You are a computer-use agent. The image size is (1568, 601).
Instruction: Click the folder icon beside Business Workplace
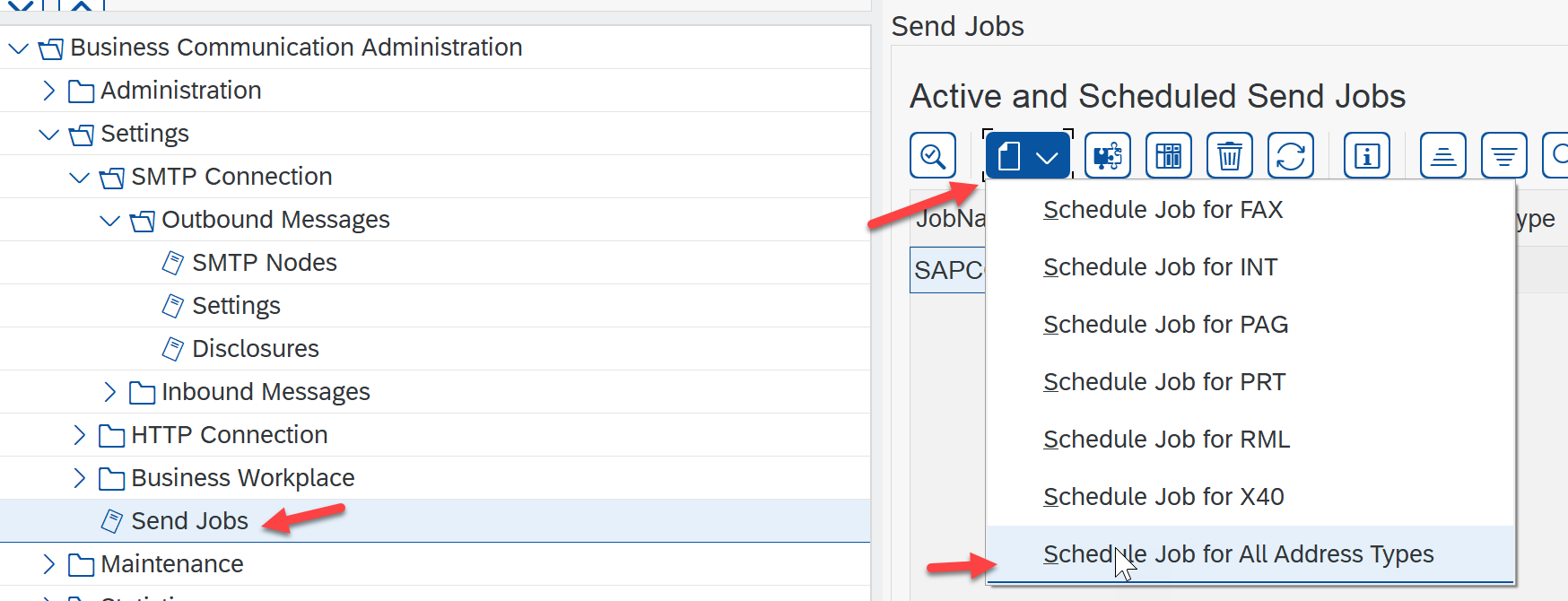pyautogui.click(x=111, y=479)
